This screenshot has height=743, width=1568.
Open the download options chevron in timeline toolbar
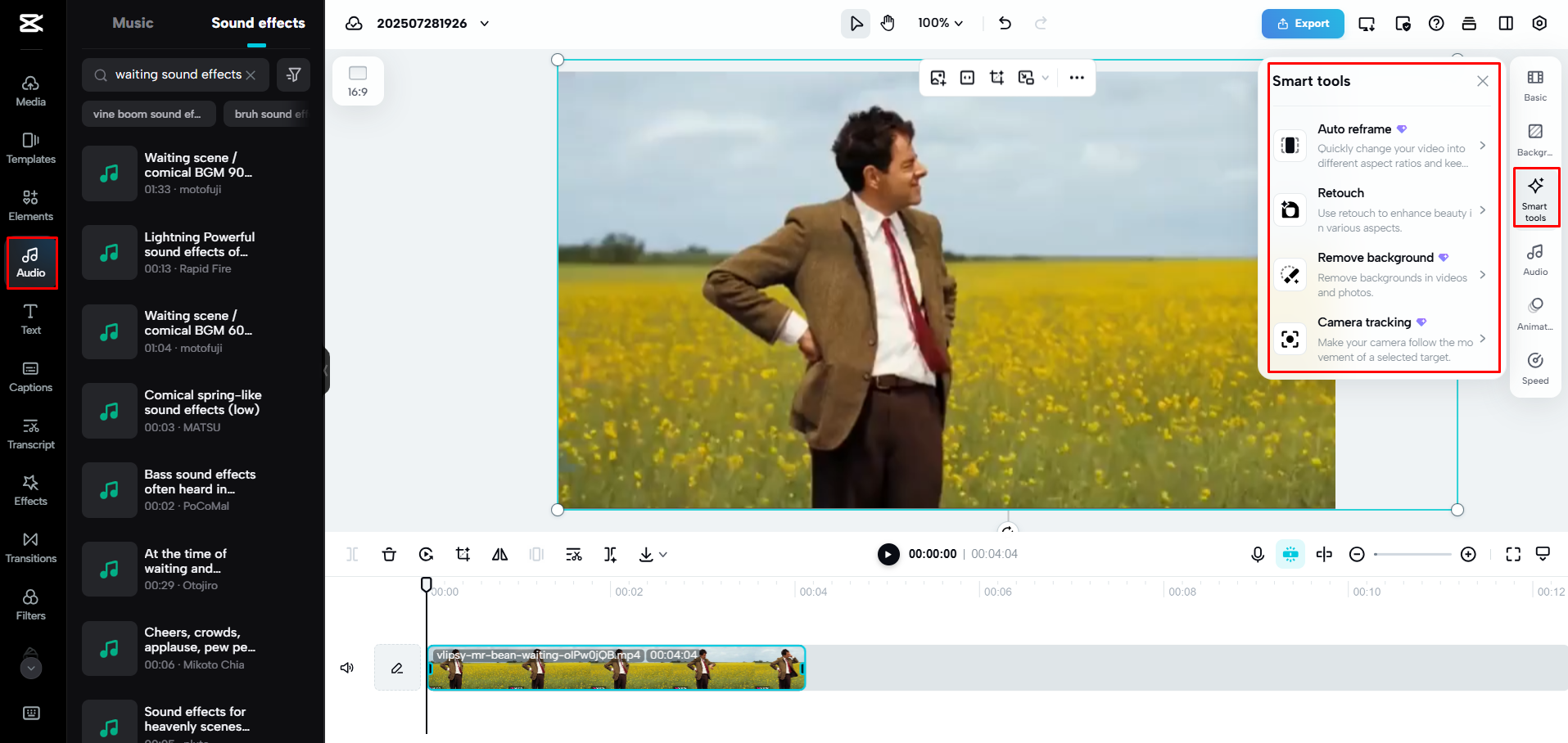click(663, 554)
